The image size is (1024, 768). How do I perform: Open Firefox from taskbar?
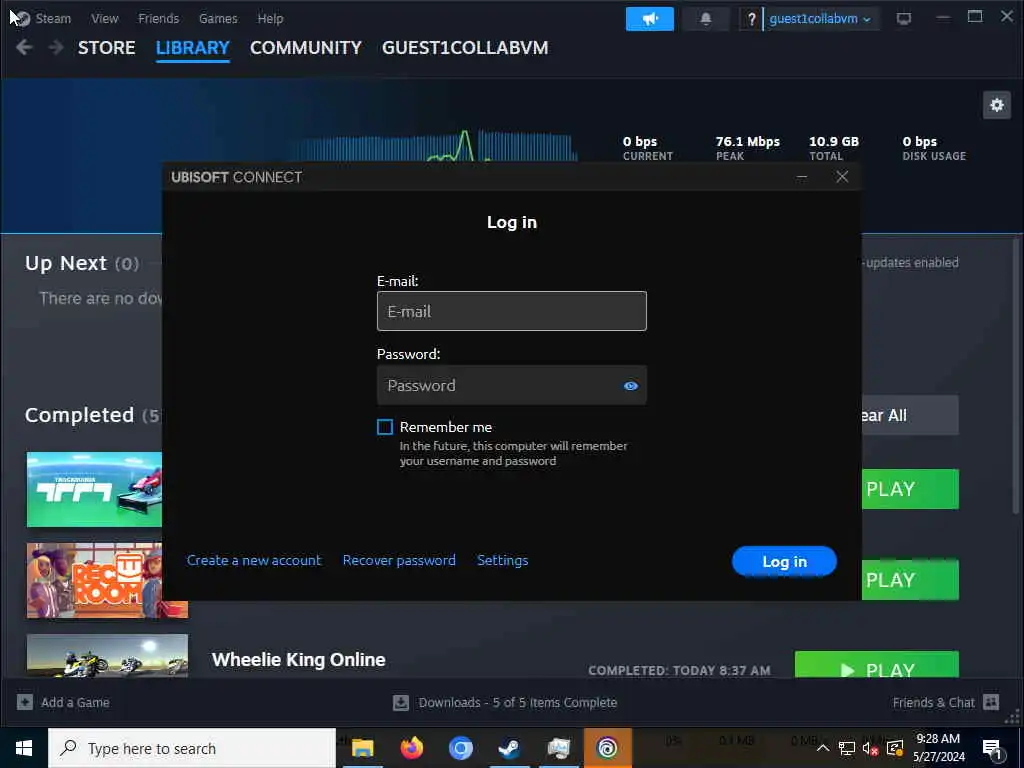tap(411, 748)
